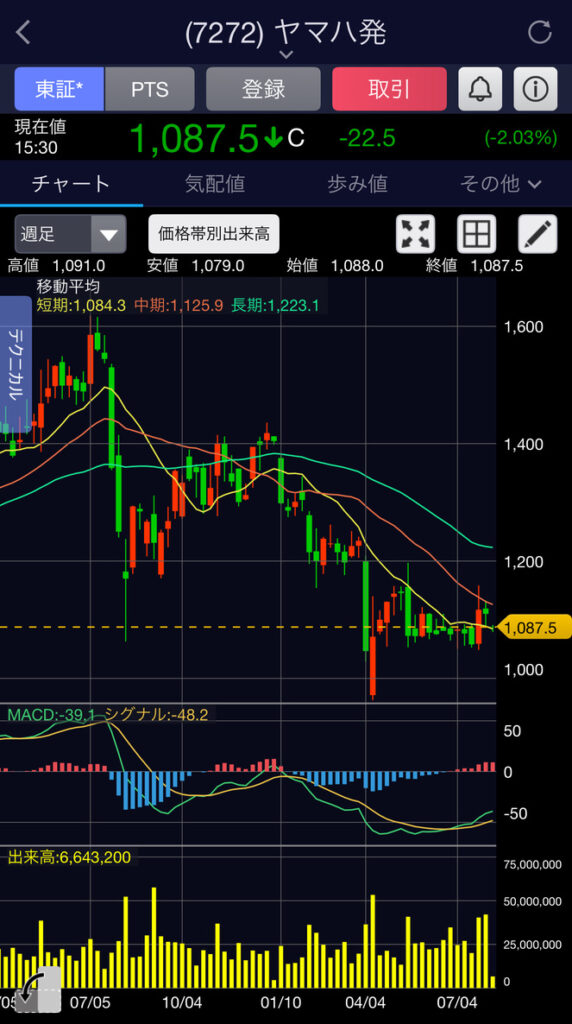Switch market to PTS
This screenshot has width=572, height=1024.
[150, 89]
